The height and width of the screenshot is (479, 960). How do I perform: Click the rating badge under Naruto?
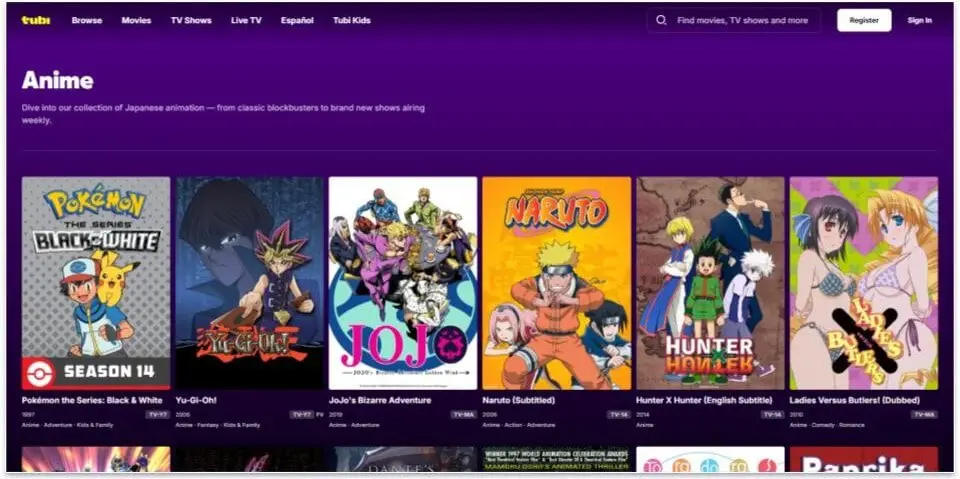coord(618,415)
